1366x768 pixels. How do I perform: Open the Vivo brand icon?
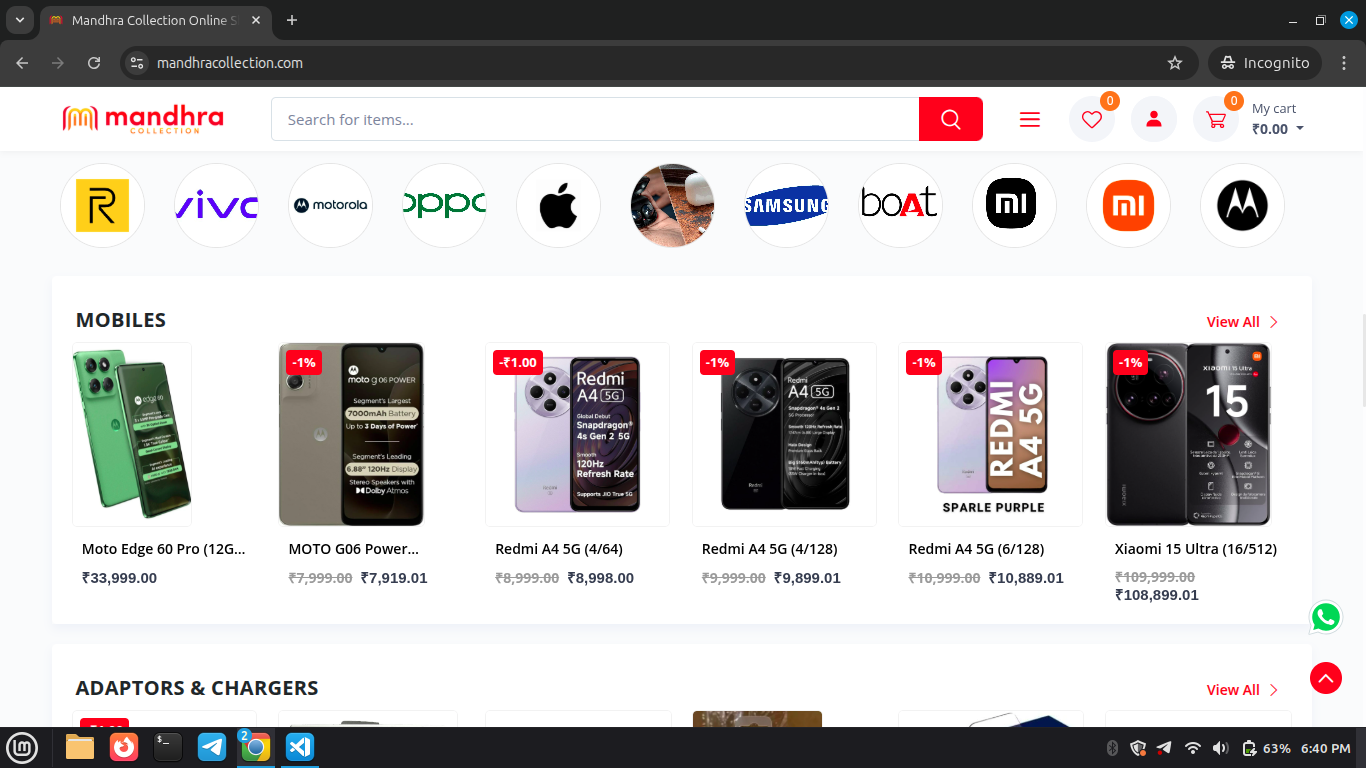tap(216, 205)
